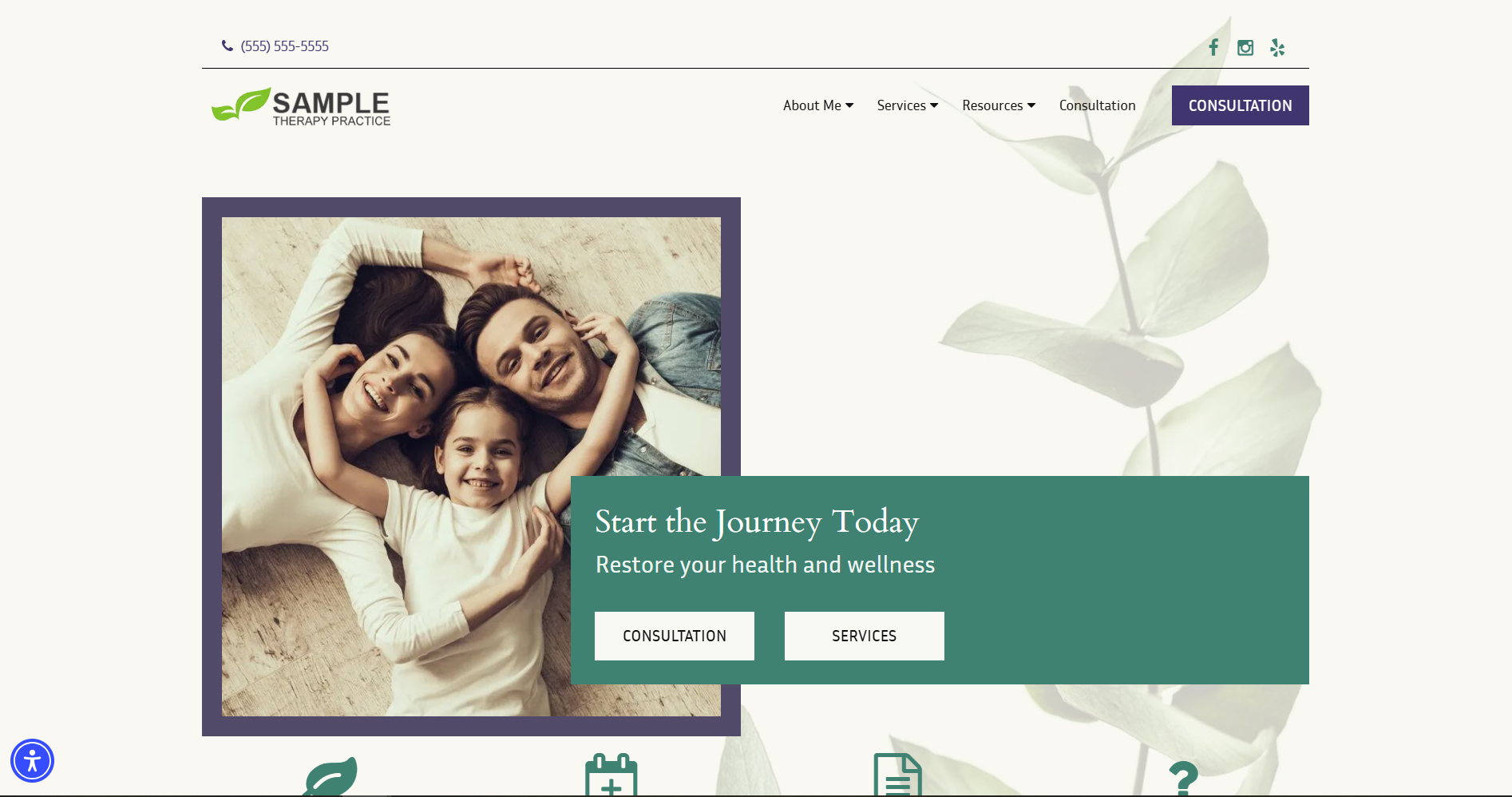The image size is (1512, 797).
Task: Open the Facebook social icon
Action: click(x=1213, y=48)
